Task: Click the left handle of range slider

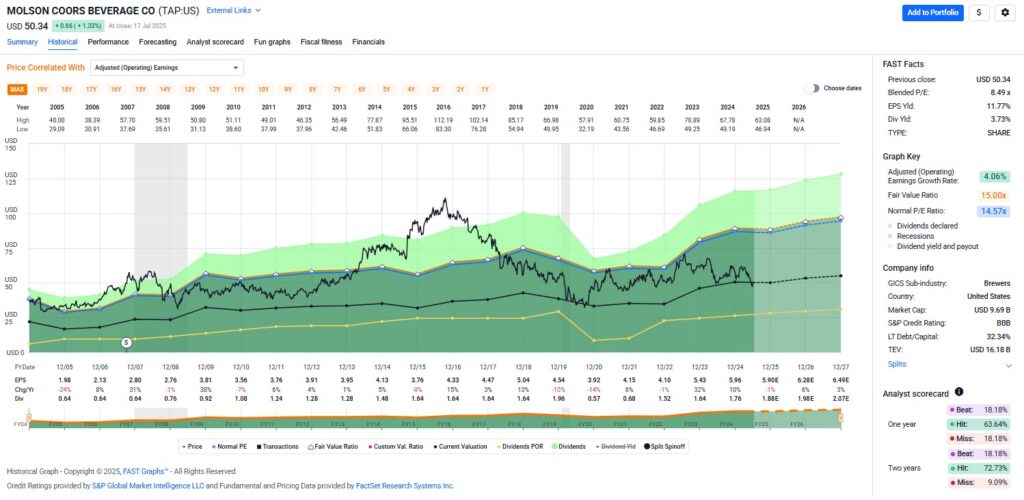Action: (x=28, y=418)
